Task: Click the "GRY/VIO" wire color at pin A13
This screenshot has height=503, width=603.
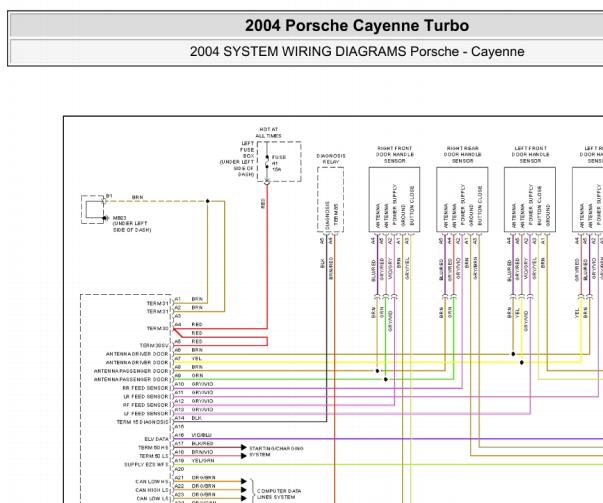Action: [x=202, y=410]
